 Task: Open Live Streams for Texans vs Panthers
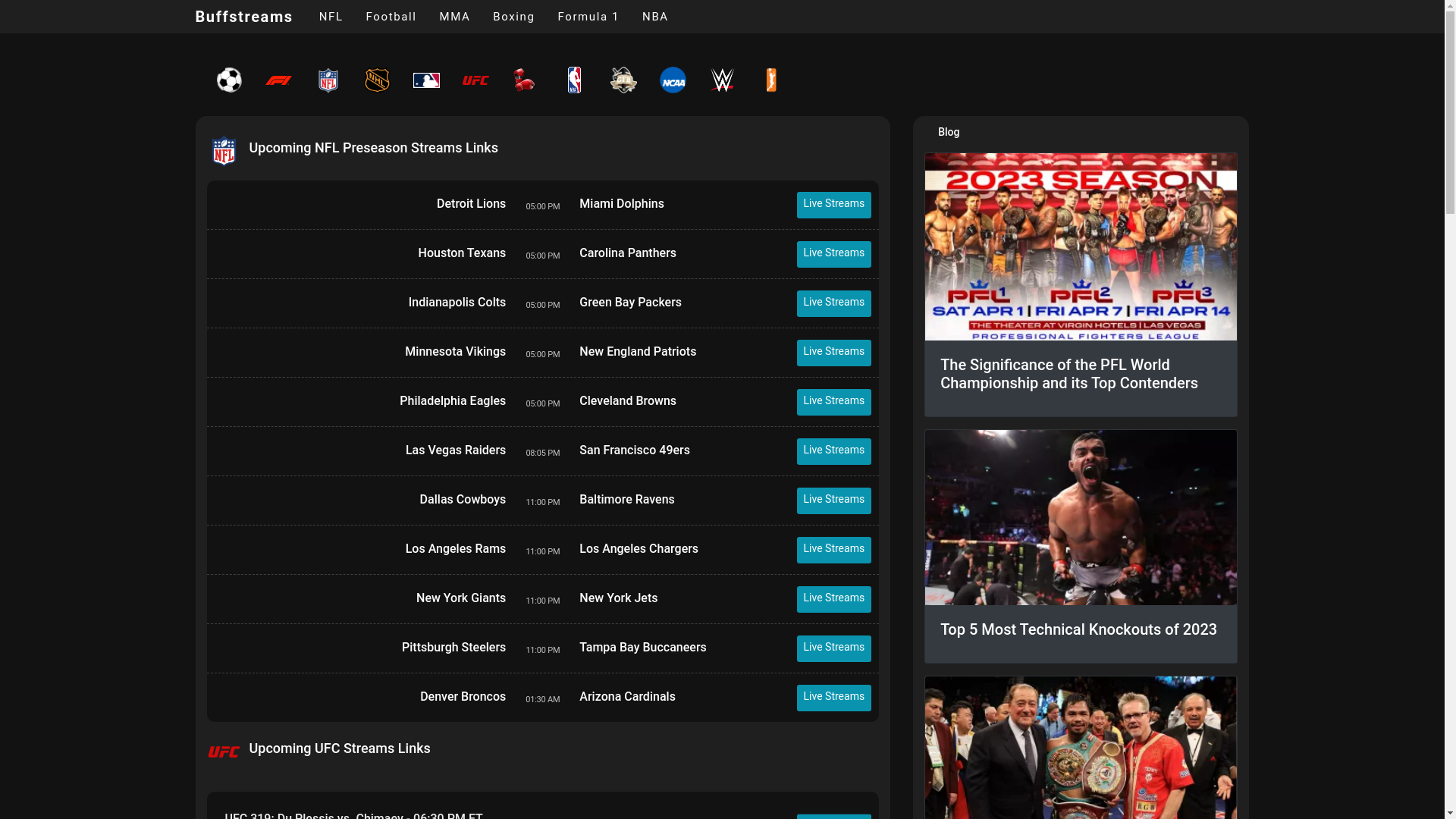pyautogui.click(x=833, y=254)
